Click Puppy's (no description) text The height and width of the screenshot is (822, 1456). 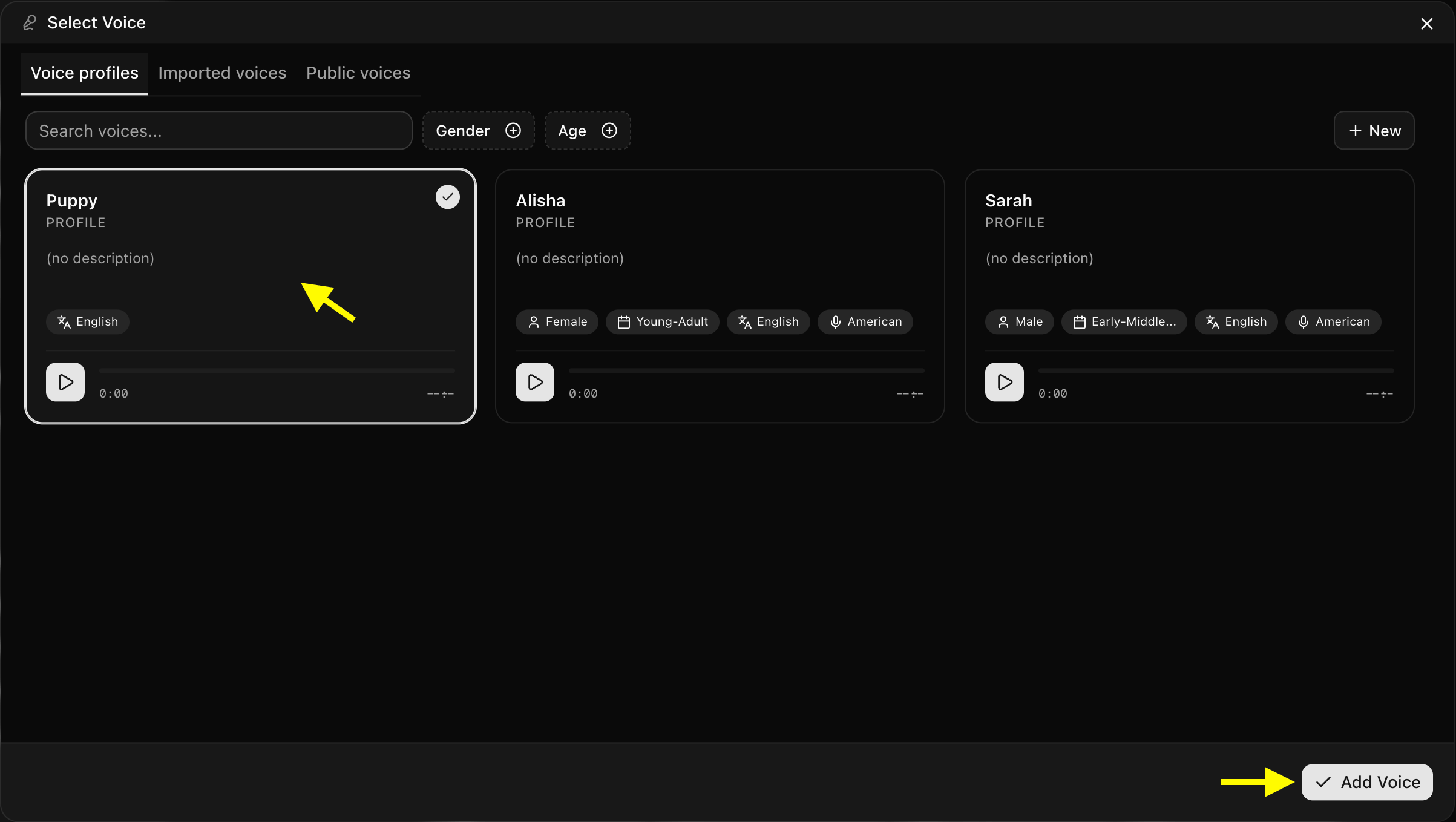pyautogui.click(x=100, y=258)
